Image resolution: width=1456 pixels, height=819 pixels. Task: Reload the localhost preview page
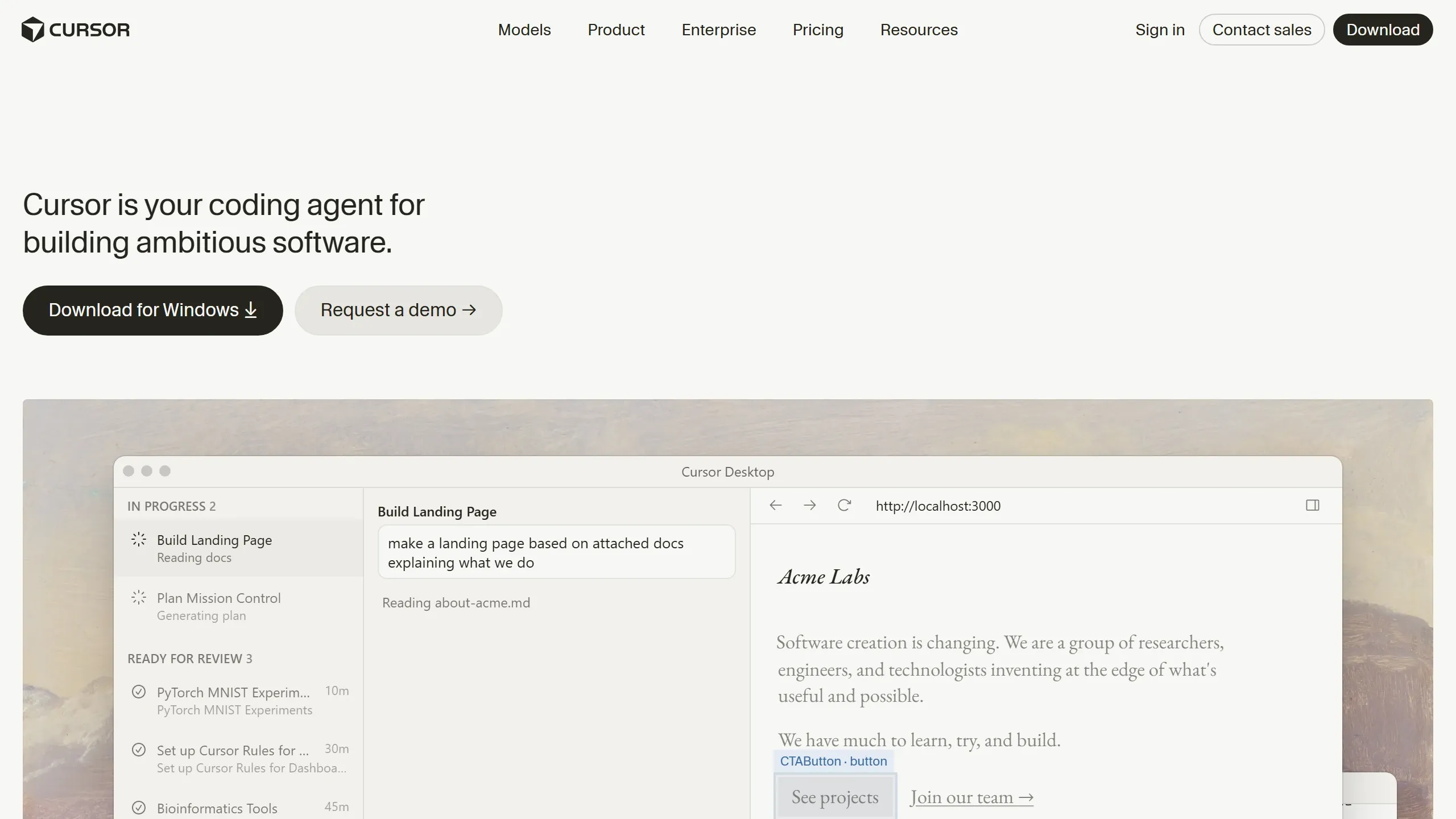tap(844, 505)
